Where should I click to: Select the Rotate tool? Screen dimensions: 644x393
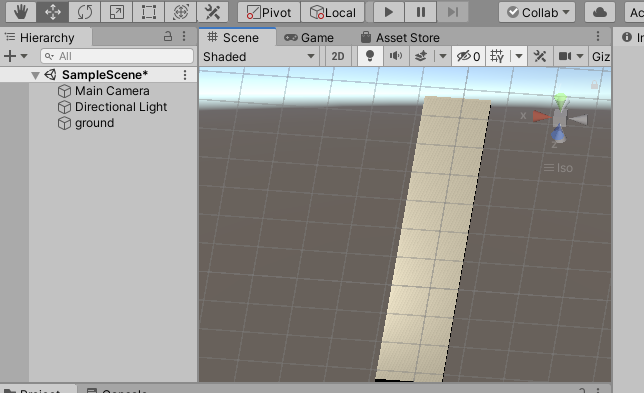[x=85, y=12]
